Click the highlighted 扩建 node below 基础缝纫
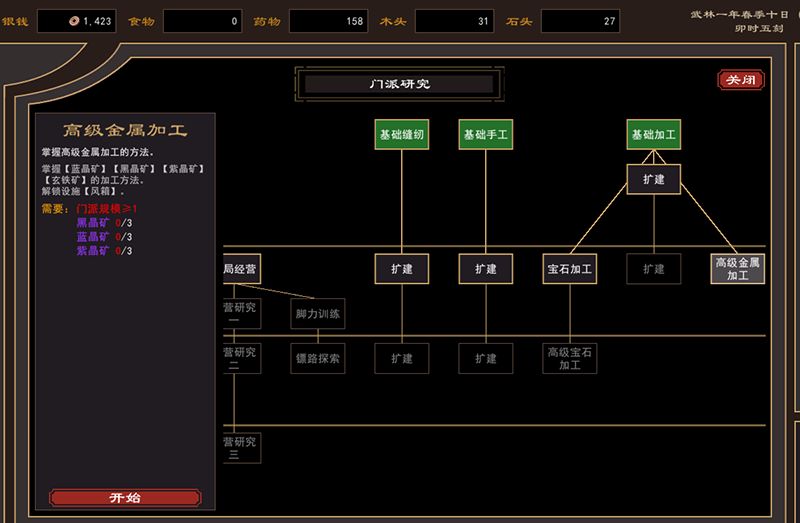This screenshot has width=800, height=523. tap(402, 269)
